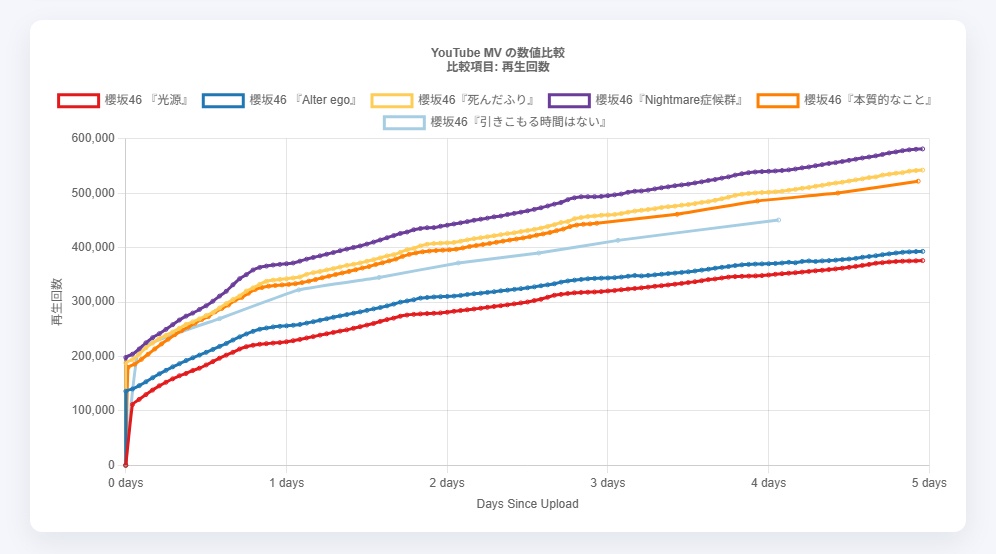Click the red swatch for 『光源』
Viewport: 996px width, 554px height.
pyautogui.click(x=78, y=100)
